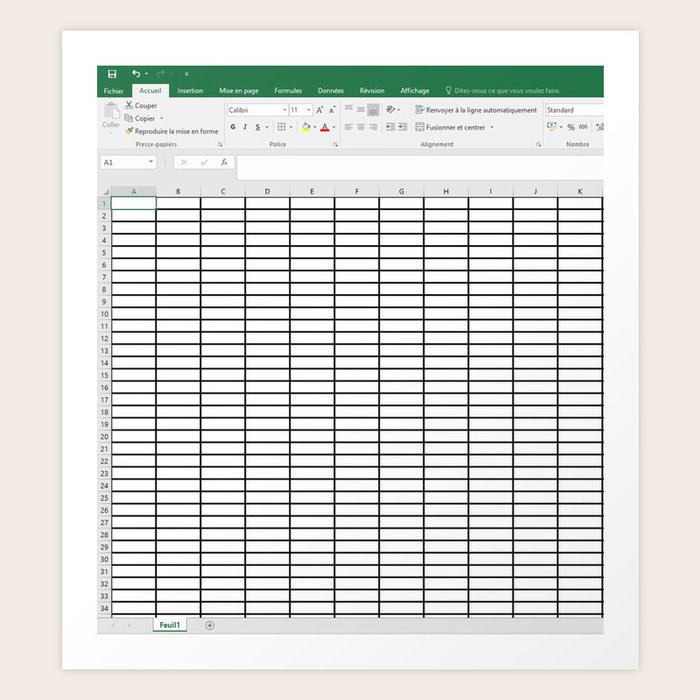Copy selection with Copier
700x700 pixels.
pyautogui.click(x=140, y=118)
